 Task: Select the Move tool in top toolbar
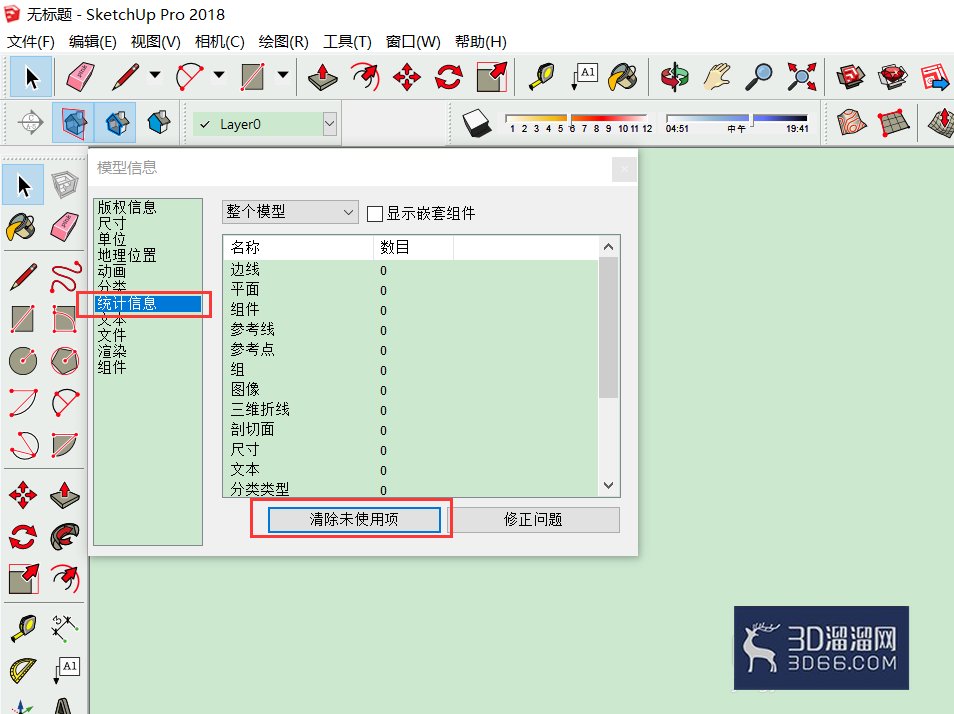pos(407,77)
